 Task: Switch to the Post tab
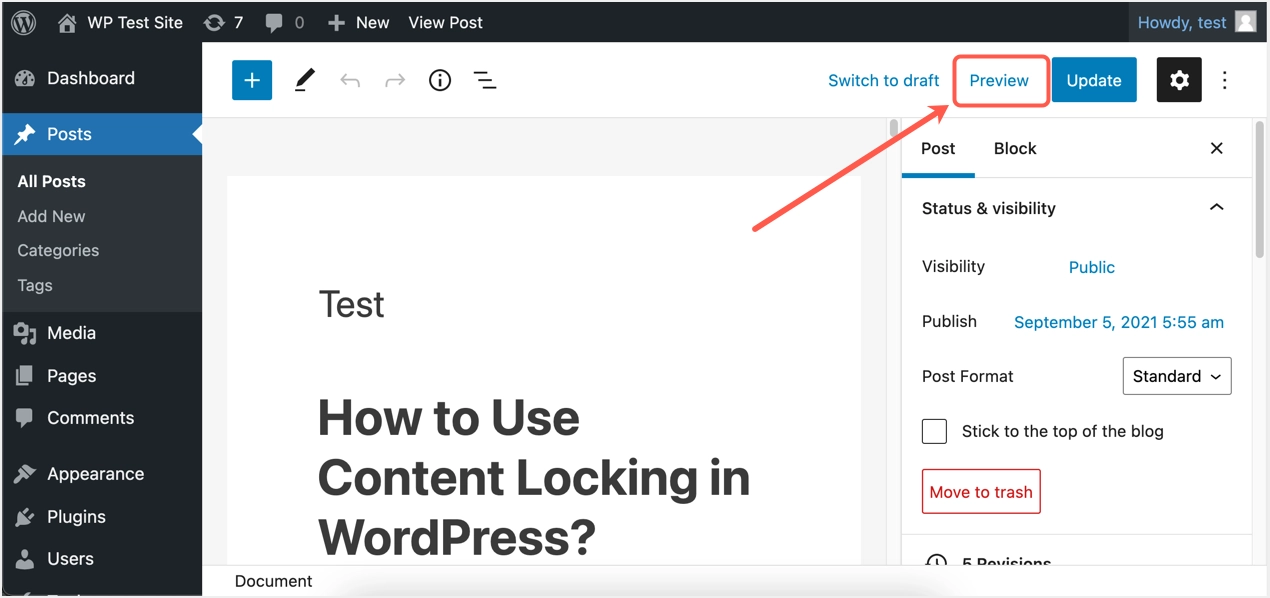(938, 148)
